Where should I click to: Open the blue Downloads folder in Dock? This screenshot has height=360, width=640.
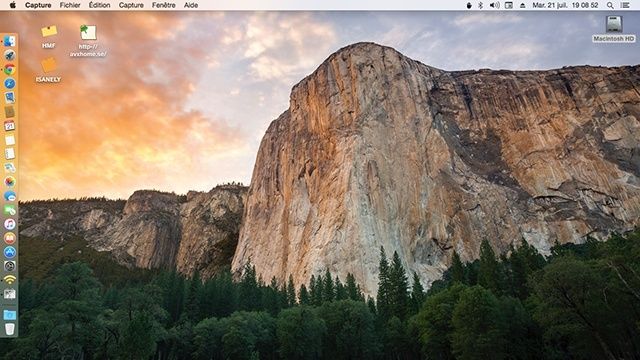pos(9,315)
